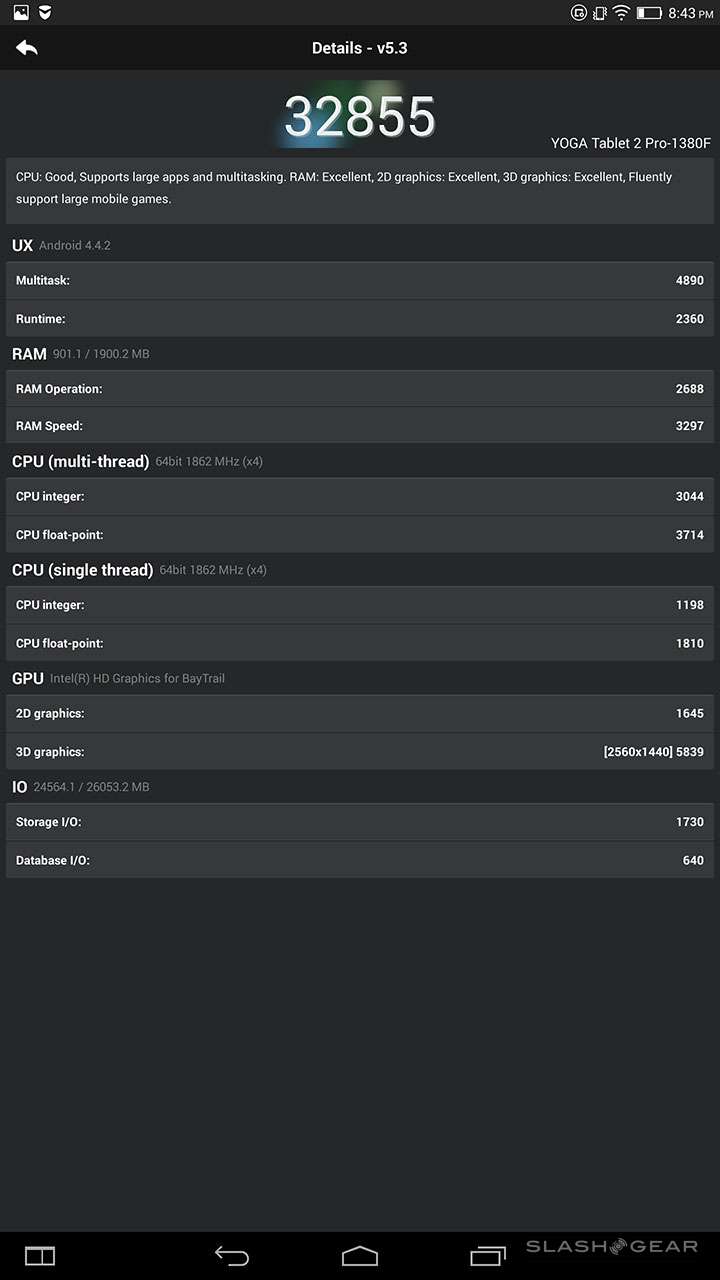Select the Multitask score row
The height and width of the screenshot is (1280, 720).
[x=360, y=281]
